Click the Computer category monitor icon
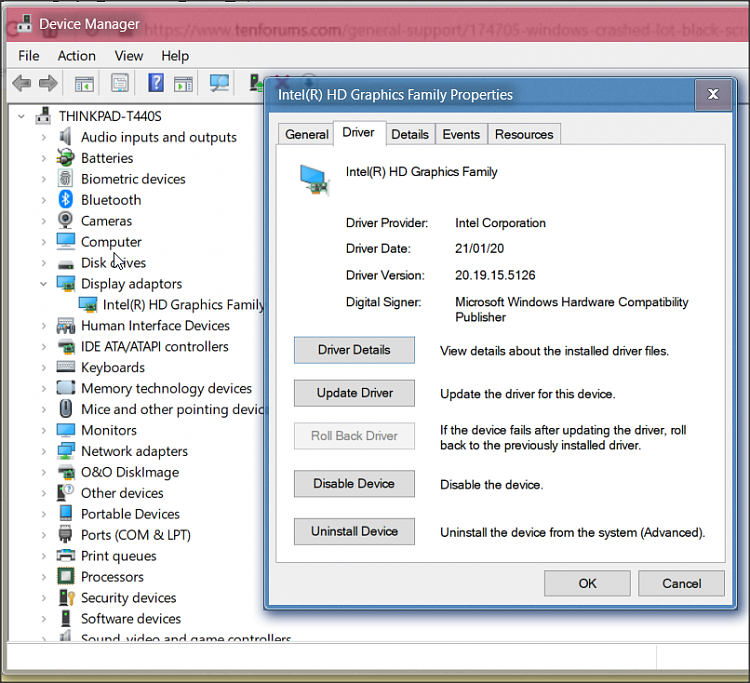Viewport: 750px width, 683px height. [66, 242]
